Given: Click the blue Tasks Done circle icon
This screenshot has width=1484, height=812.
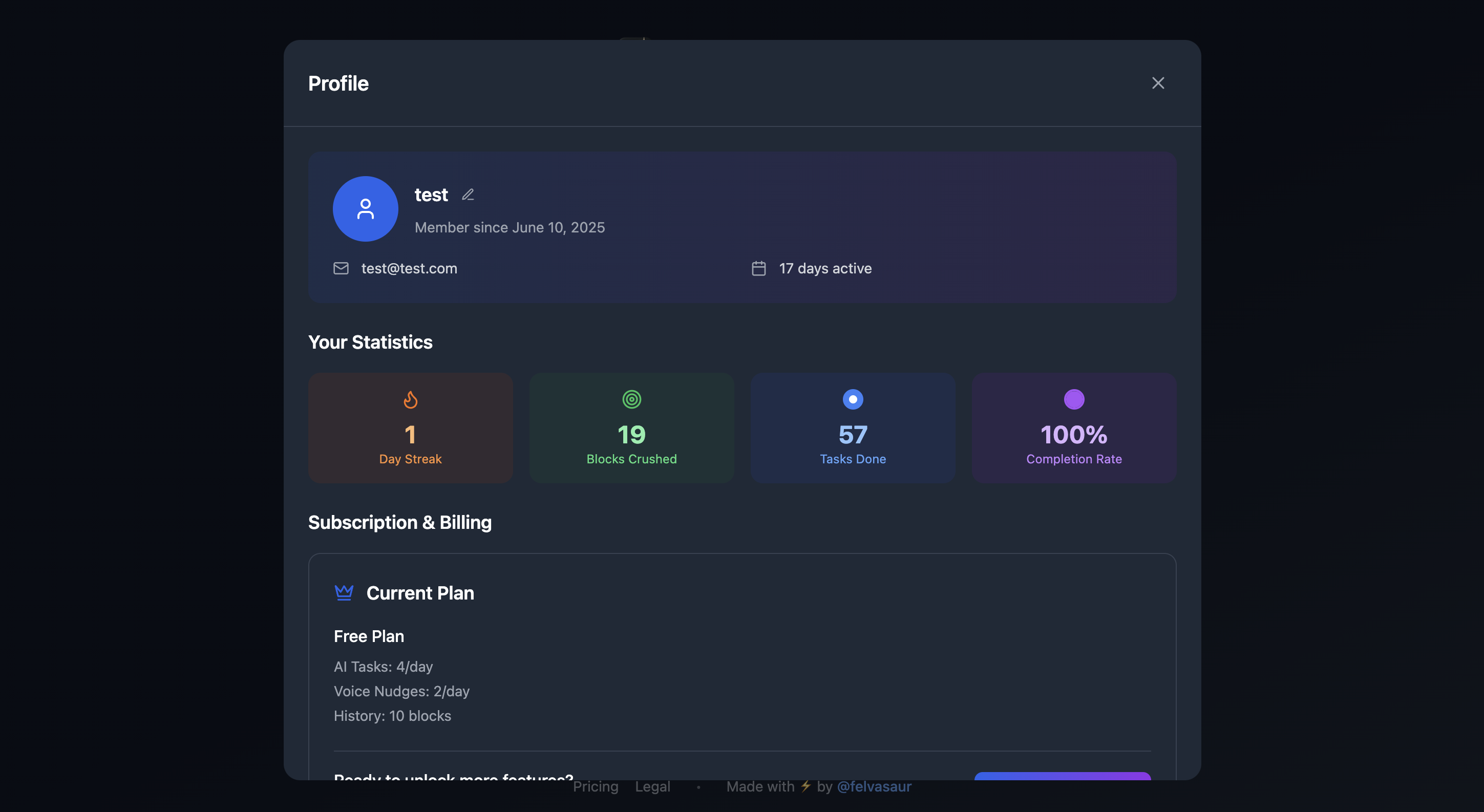Looking at the screenshot, I should [853, 399].
